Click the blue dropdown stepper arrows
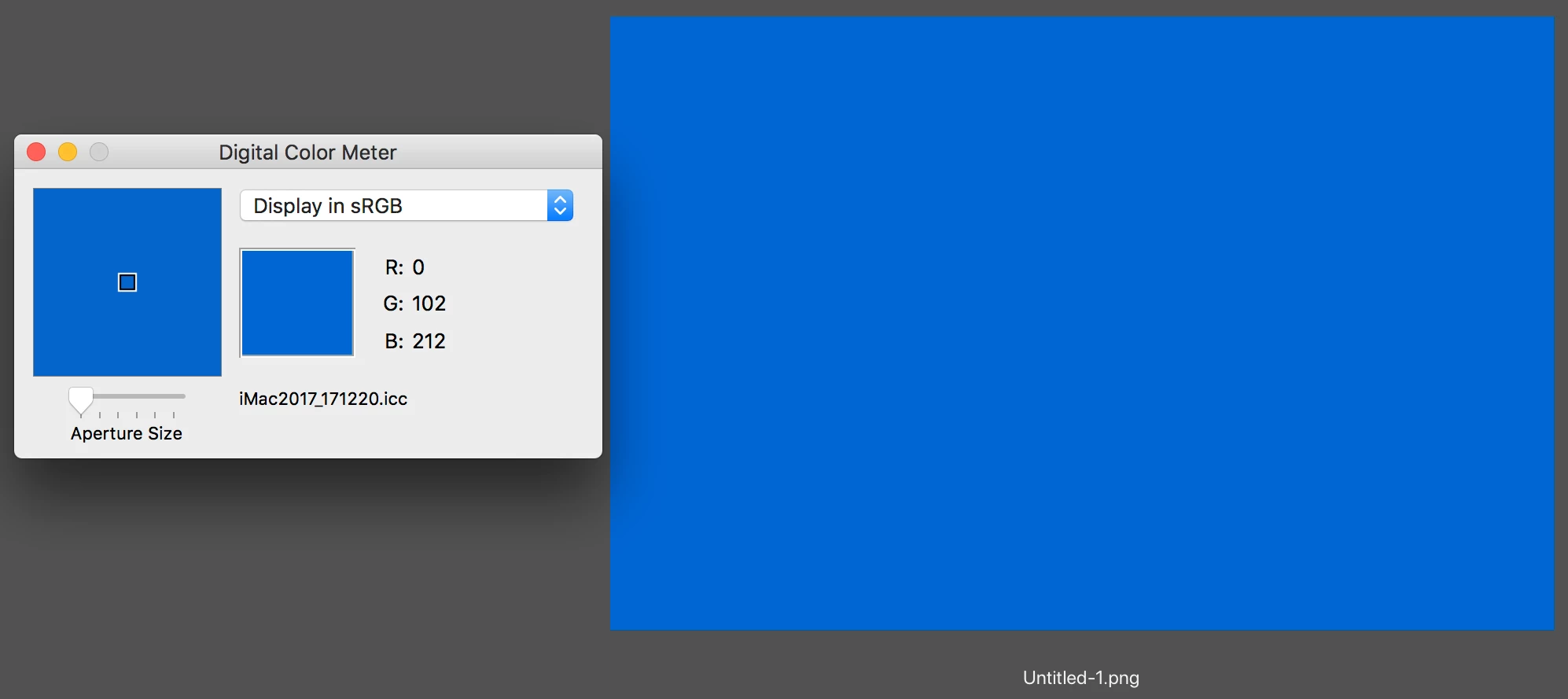1568x699 pixels. point(560,206)
